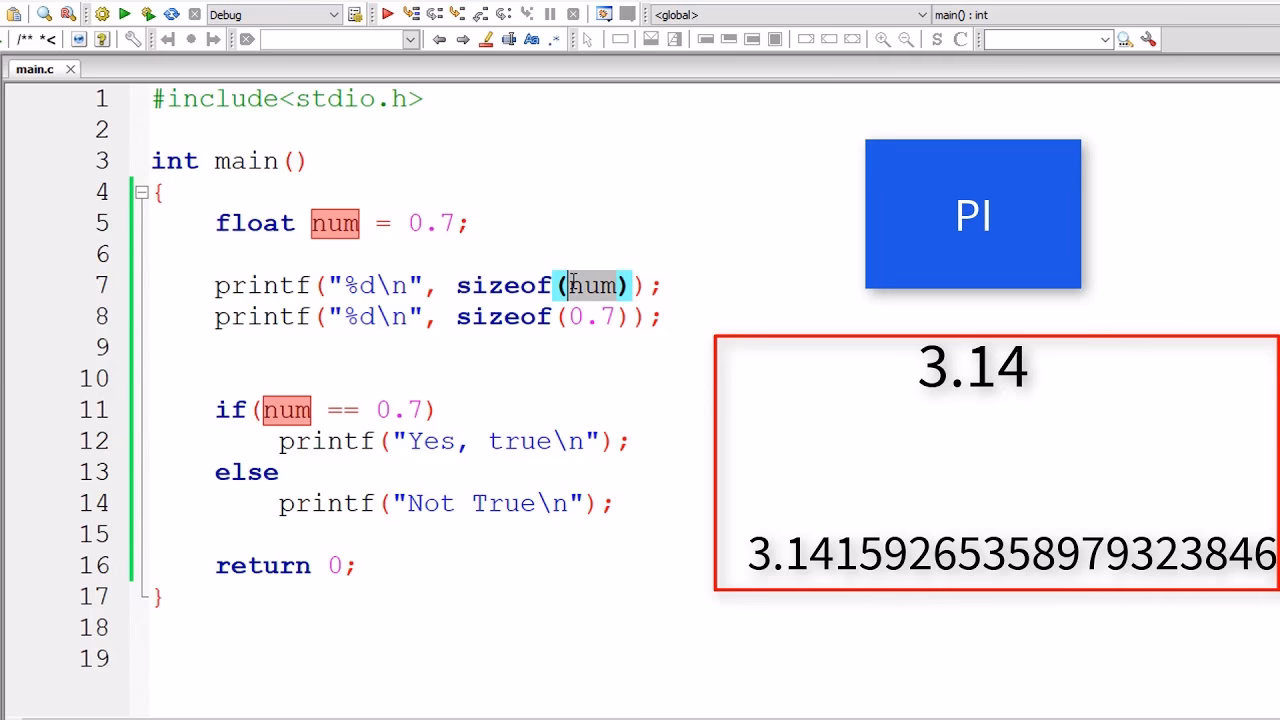This screenshot has width=1280, height=720.
Task: Run the program with the green play icon
Action: (124, 14)
